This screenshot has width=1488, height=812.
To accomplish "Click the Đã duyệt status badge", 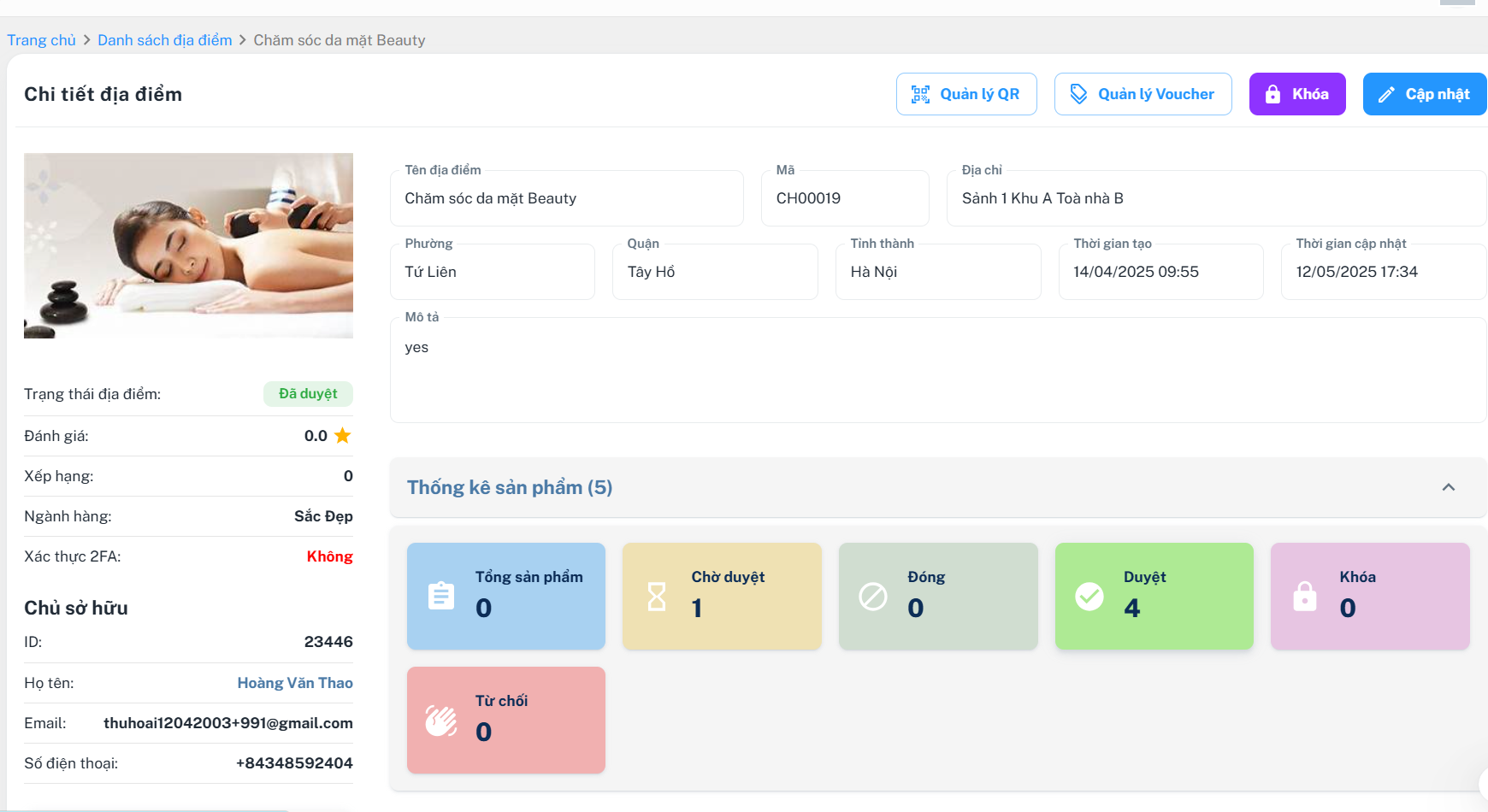I will (308, 394).
